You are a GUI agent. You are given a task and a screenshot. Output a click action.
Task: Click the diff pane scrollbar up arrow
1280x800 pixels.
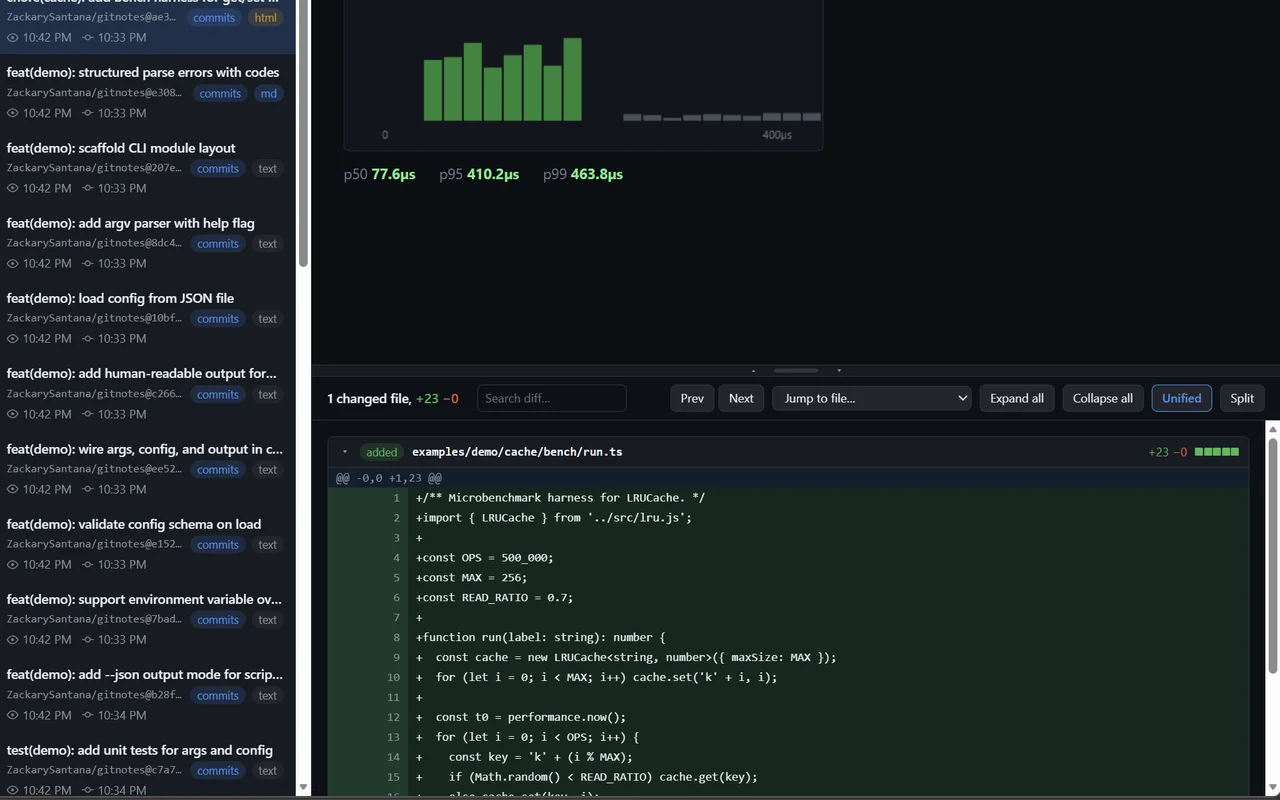pos(1273,429)
